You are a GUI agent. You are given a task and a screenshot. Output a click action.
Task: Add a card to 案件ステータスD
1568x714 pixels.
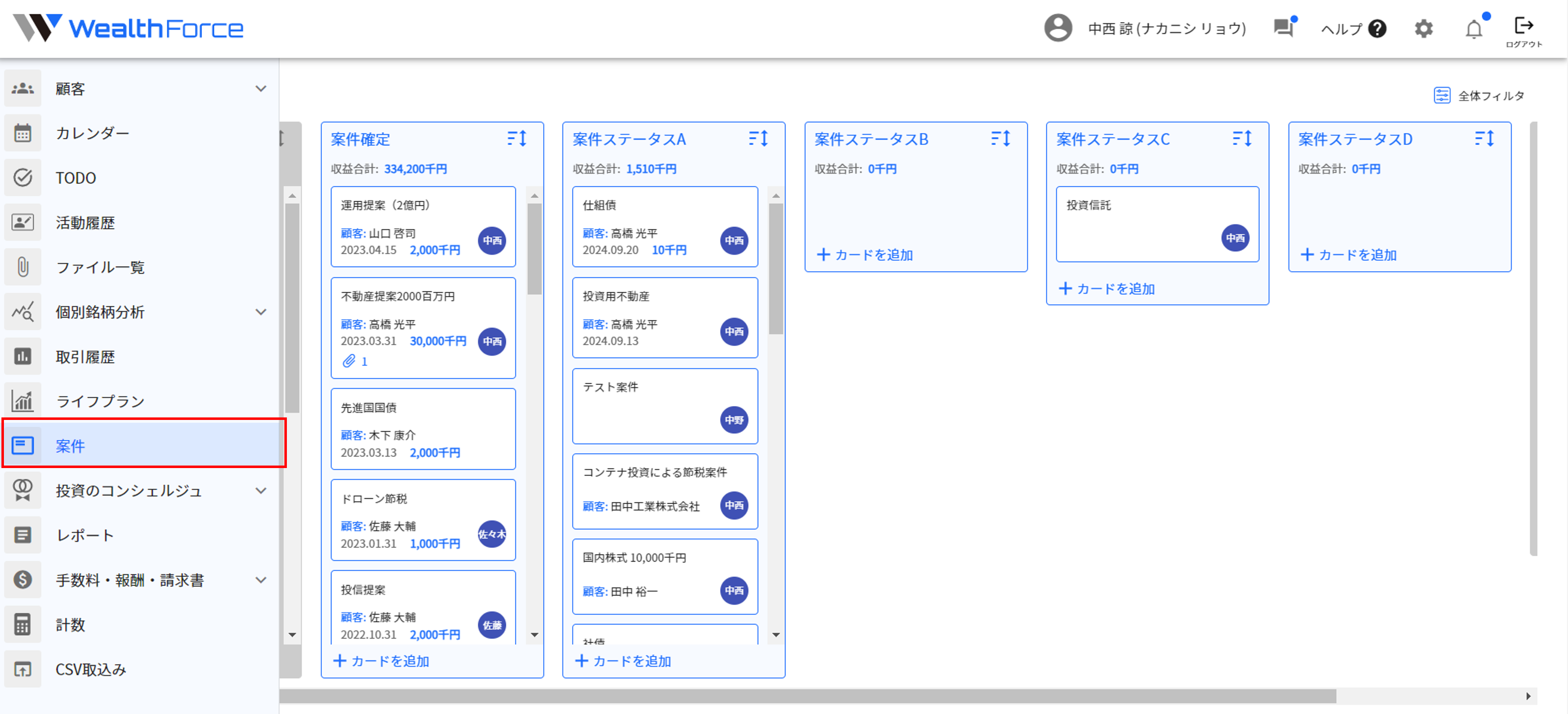(x=1348, y=255)
